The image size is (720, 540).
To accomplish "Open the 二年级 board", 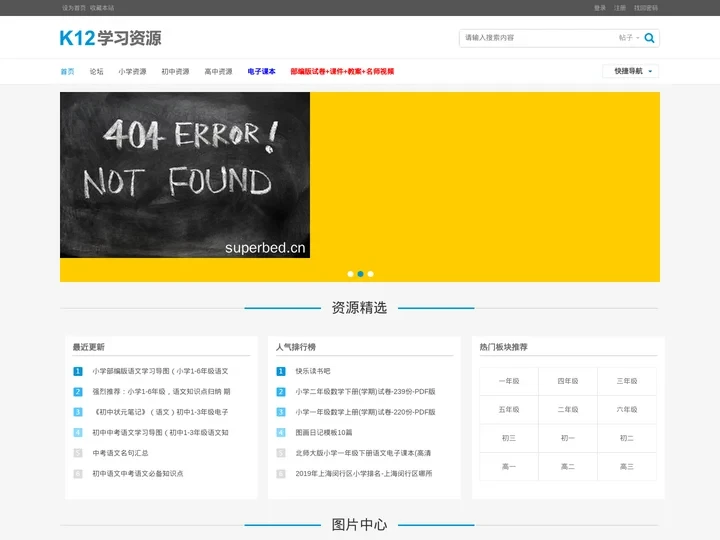I will point(568,410).
